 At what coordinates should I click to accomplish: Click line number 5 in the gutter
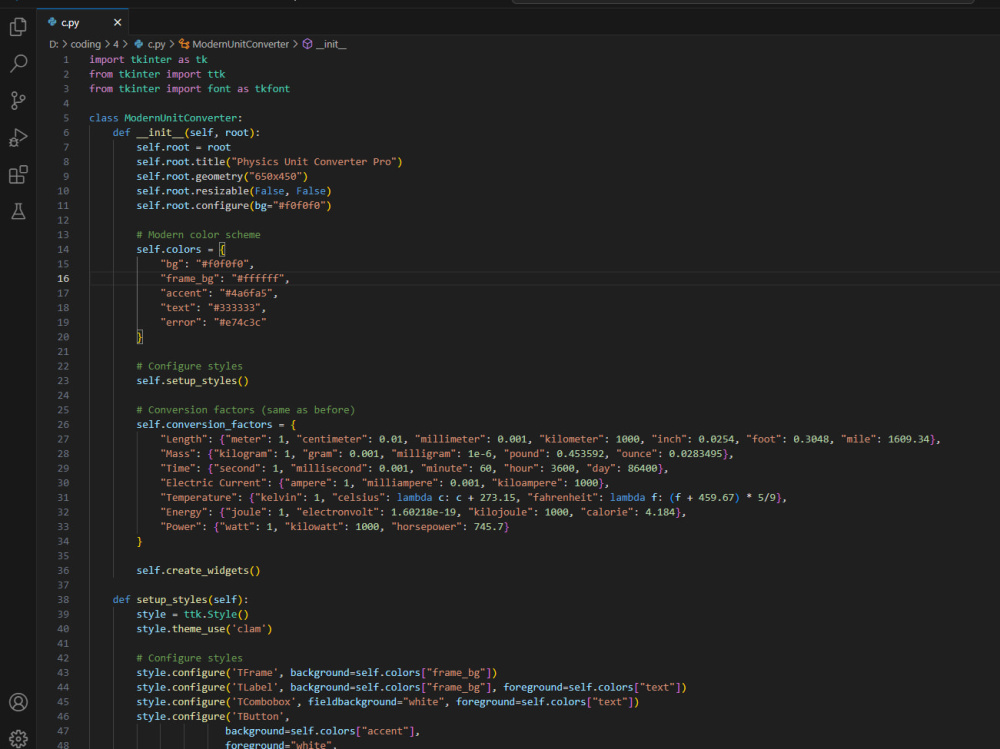[x=66, y=117]
